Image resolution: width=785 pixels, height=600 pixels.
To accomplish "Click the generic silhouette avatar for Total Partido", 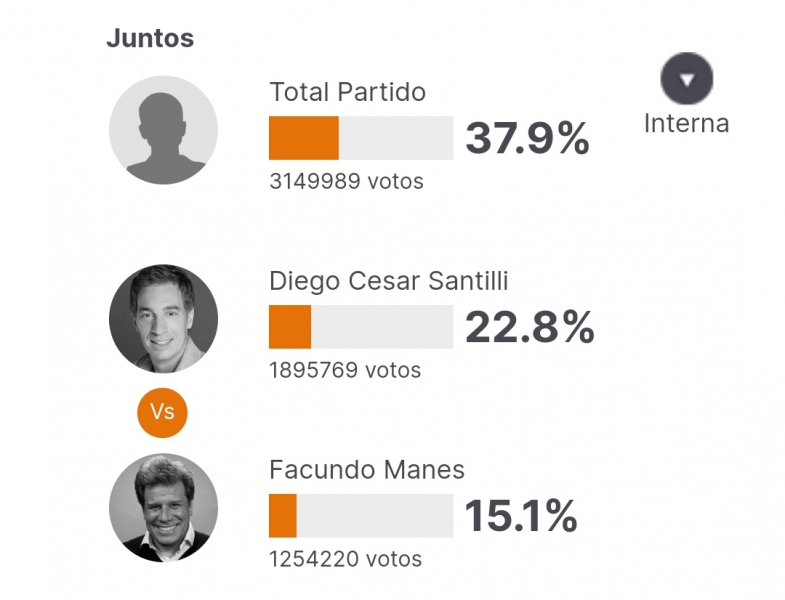I will click(164, 130).
